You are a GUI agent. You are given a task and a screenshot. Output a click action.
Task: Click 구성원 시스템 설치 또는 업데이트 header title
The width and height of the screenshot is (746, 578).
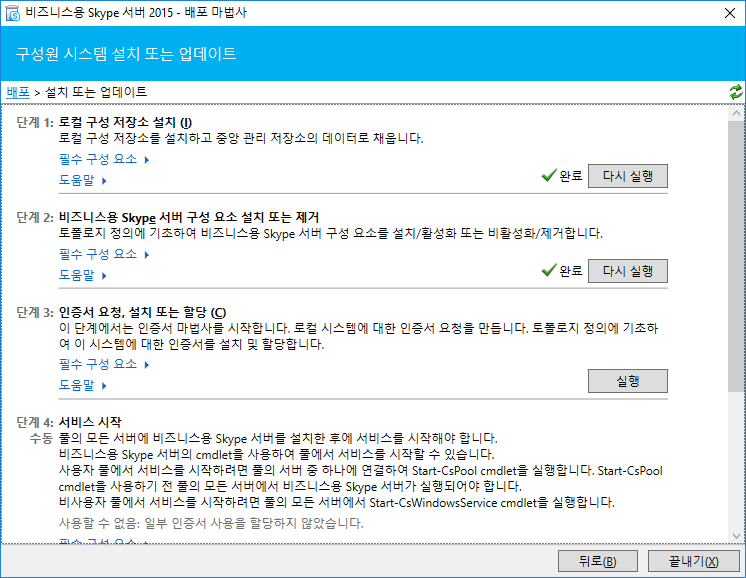tap(126, 54)
